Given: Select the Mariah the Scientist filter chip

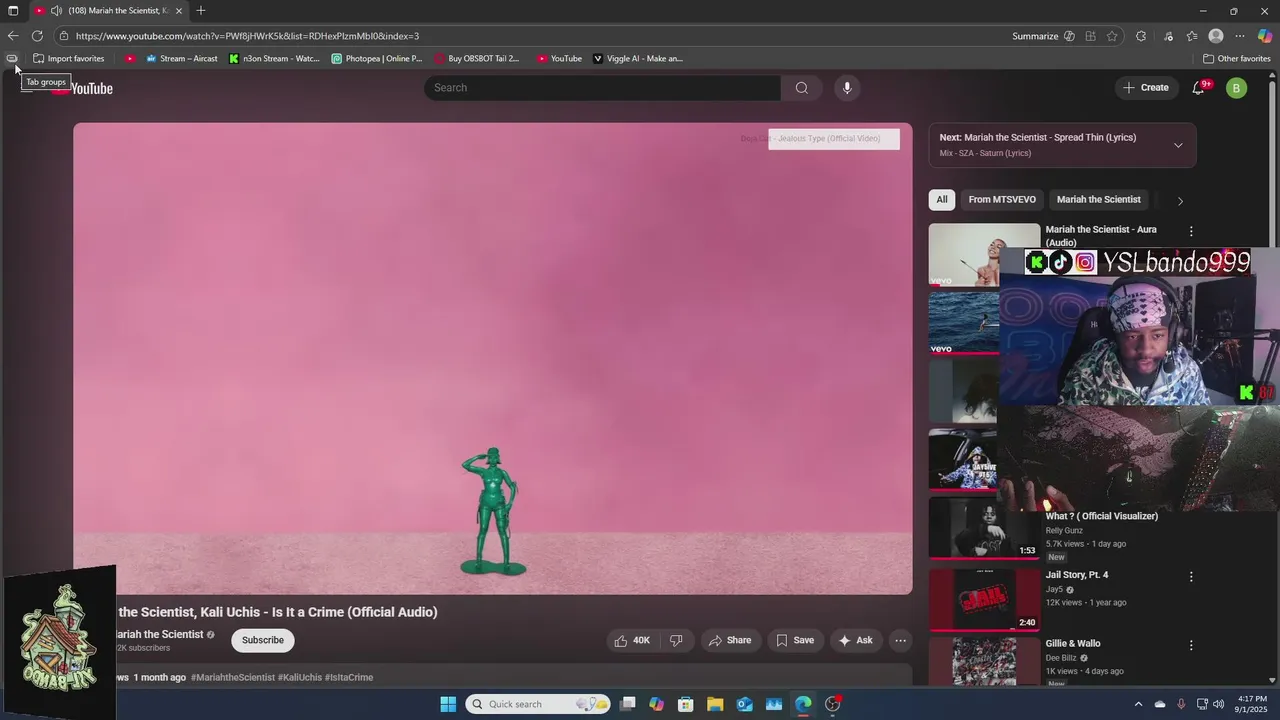Looking at the screenshot, I should [1098, 200].
